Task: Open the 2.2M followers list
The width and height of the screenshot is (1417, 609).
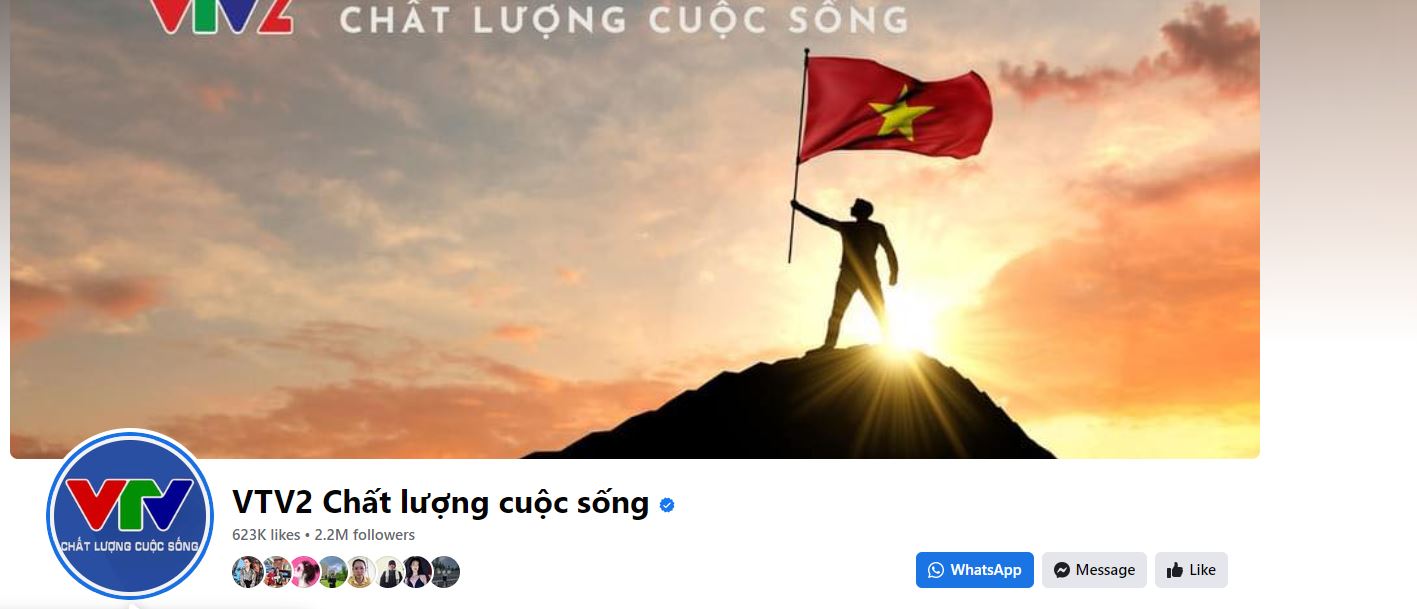Action: click(x=365, y=535)
